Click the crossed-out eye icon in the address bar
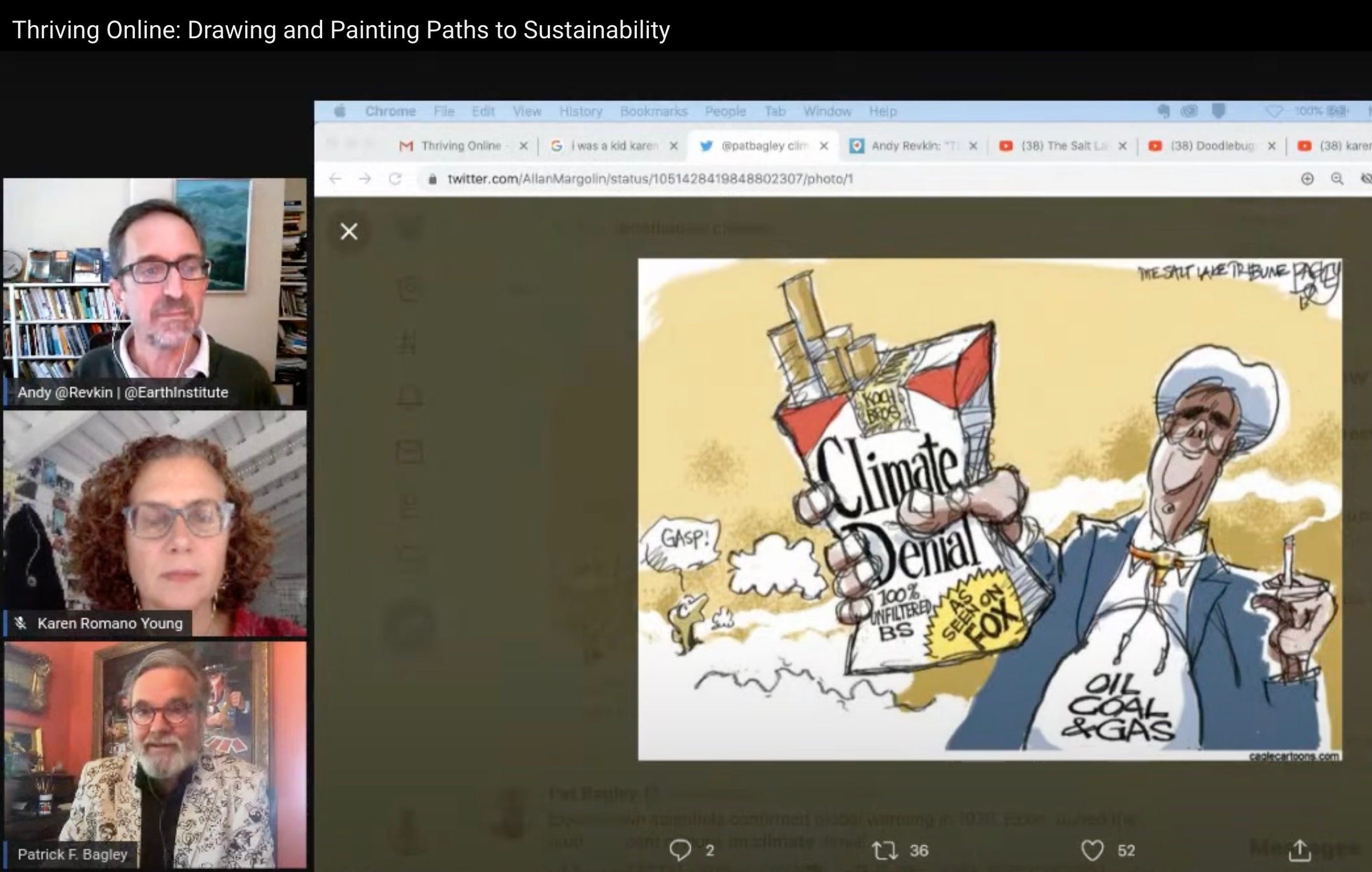1372x872 pixels. (1366, 179)
